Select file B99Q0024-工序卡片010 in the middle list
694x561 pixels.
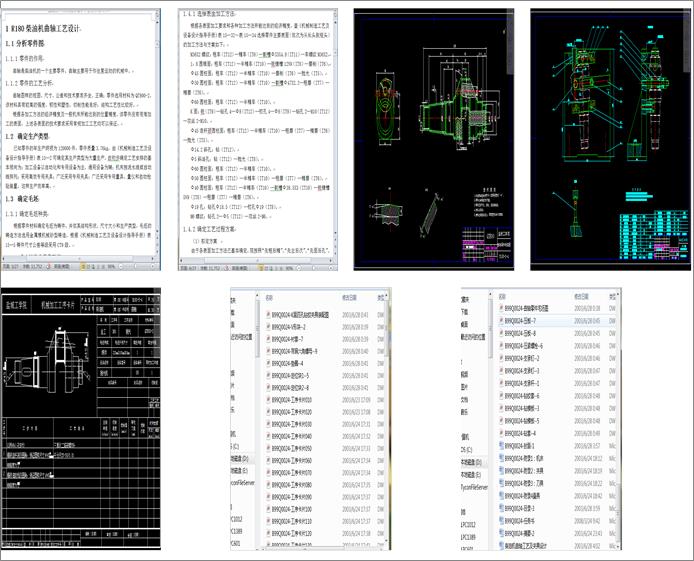pyautogui.click(x=291, y=400)
